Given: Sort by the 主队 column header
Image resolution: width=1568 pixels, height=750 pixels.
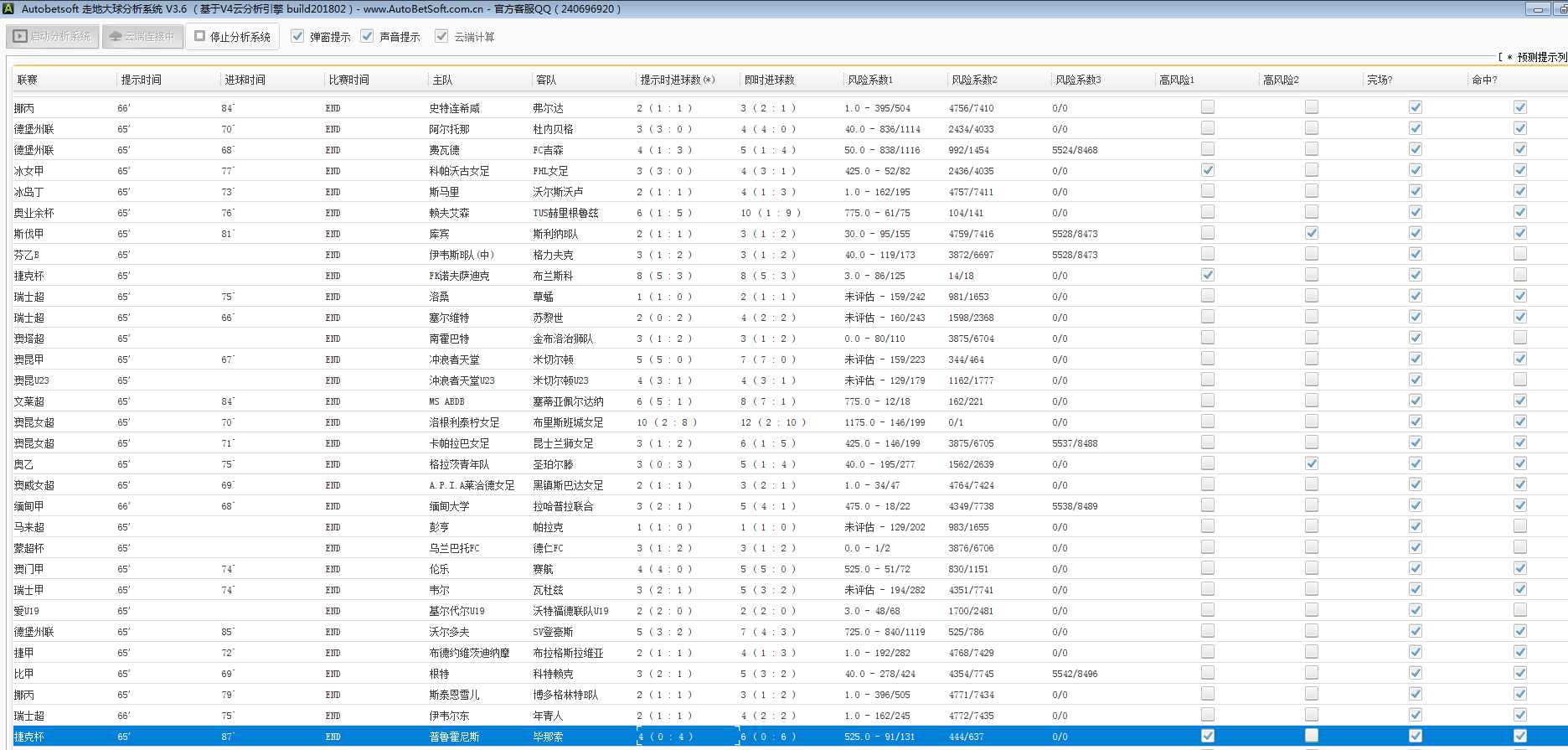Looking at the screenshot, I should coord(442,80).
